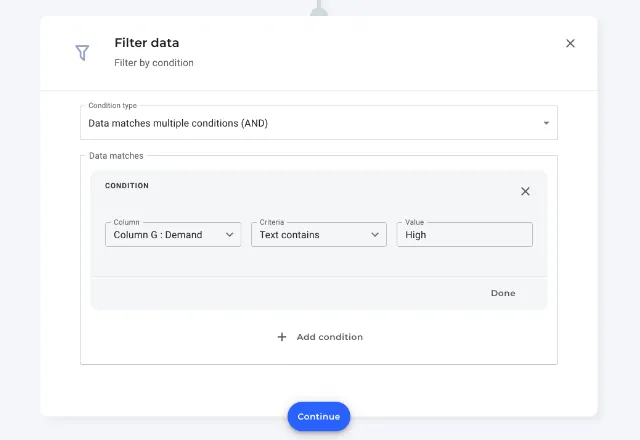The height and width of the screenshot is (440, 640).
Task: Close the Filter data dialog
Action: (570, 43)
